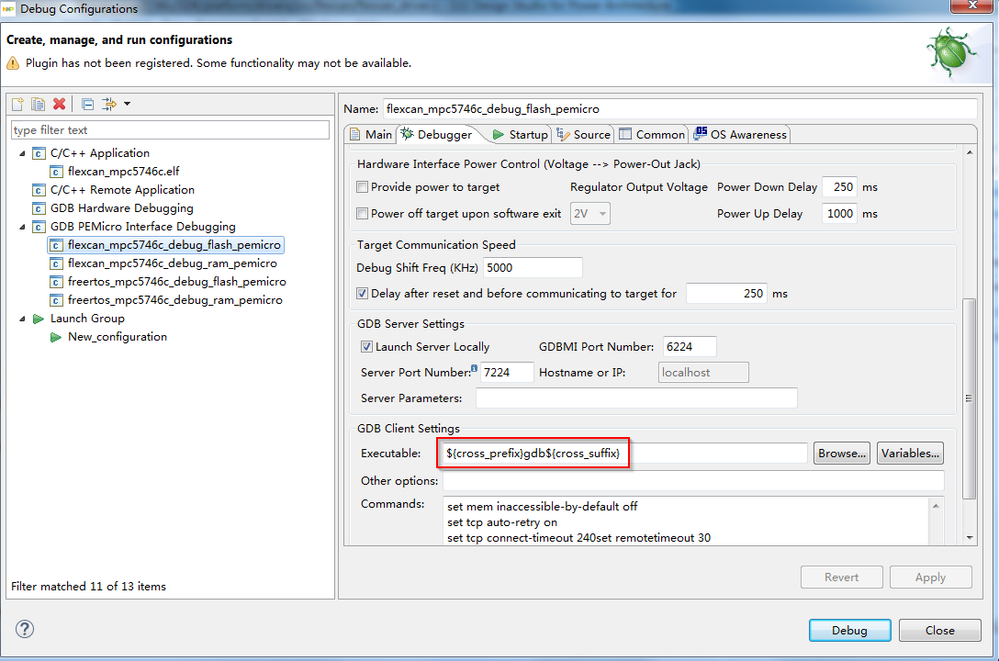
Task: Click the Server Parameters field
Action: (x=636, y=398)
